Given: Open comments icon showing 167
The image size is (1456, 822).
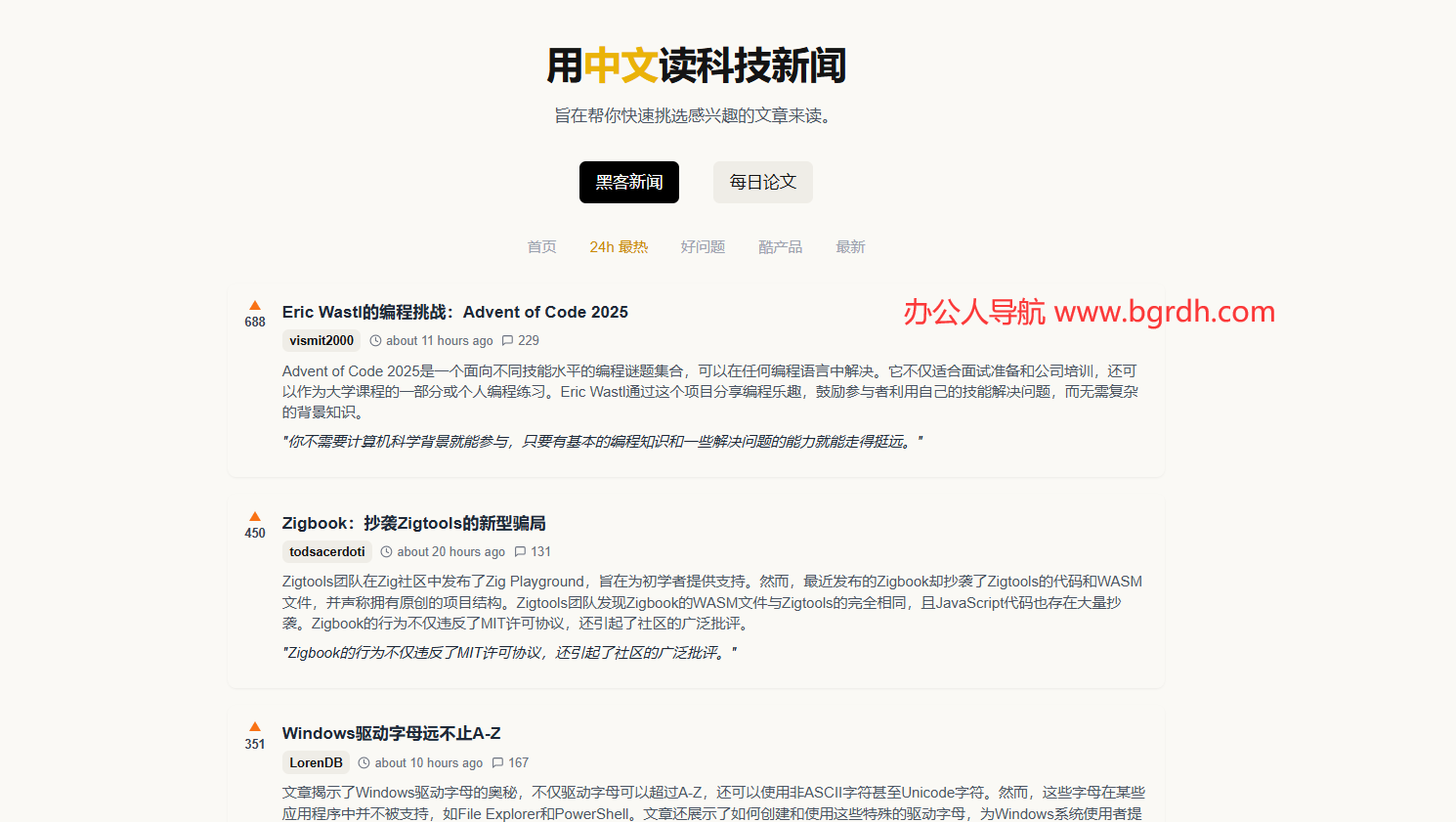Looking at the screenshot, I should coord(497,763).
